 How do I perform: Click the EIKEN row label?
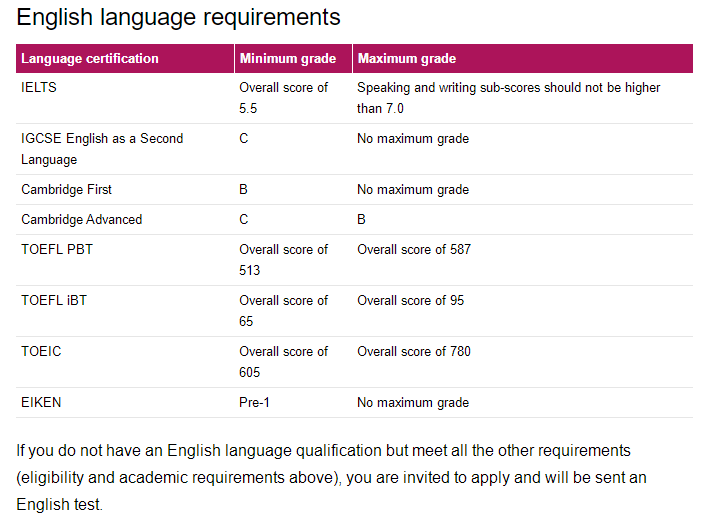41,402
